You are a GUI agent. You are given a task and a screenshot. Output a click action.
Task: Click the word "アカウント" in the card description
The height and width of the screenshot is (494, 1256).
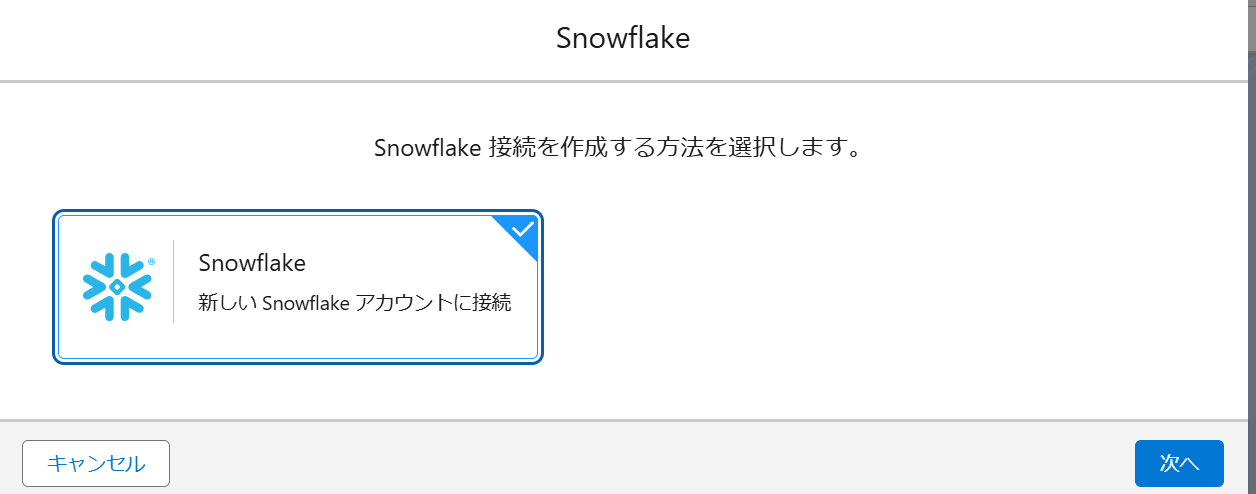click(x=405, y=304)
